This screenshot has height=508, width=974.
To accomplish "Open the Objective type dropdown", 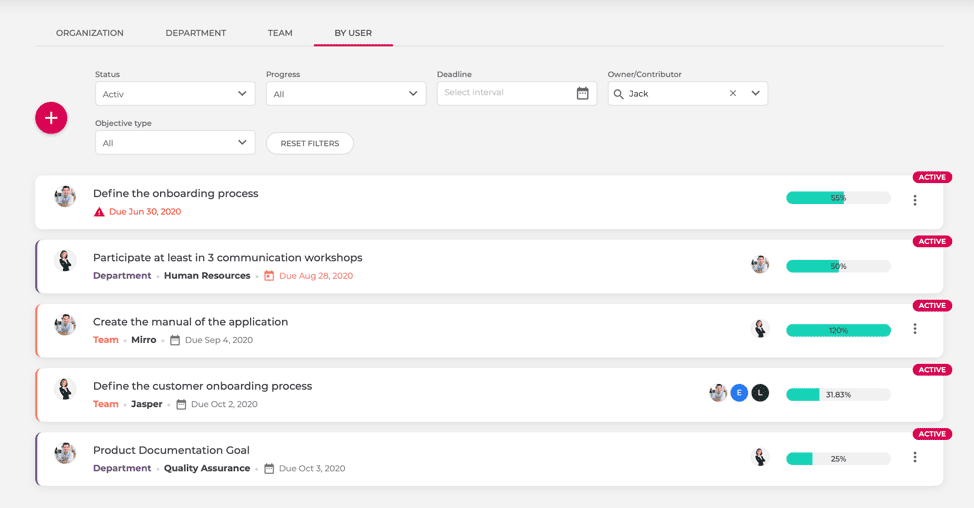I will click(175, 143).
